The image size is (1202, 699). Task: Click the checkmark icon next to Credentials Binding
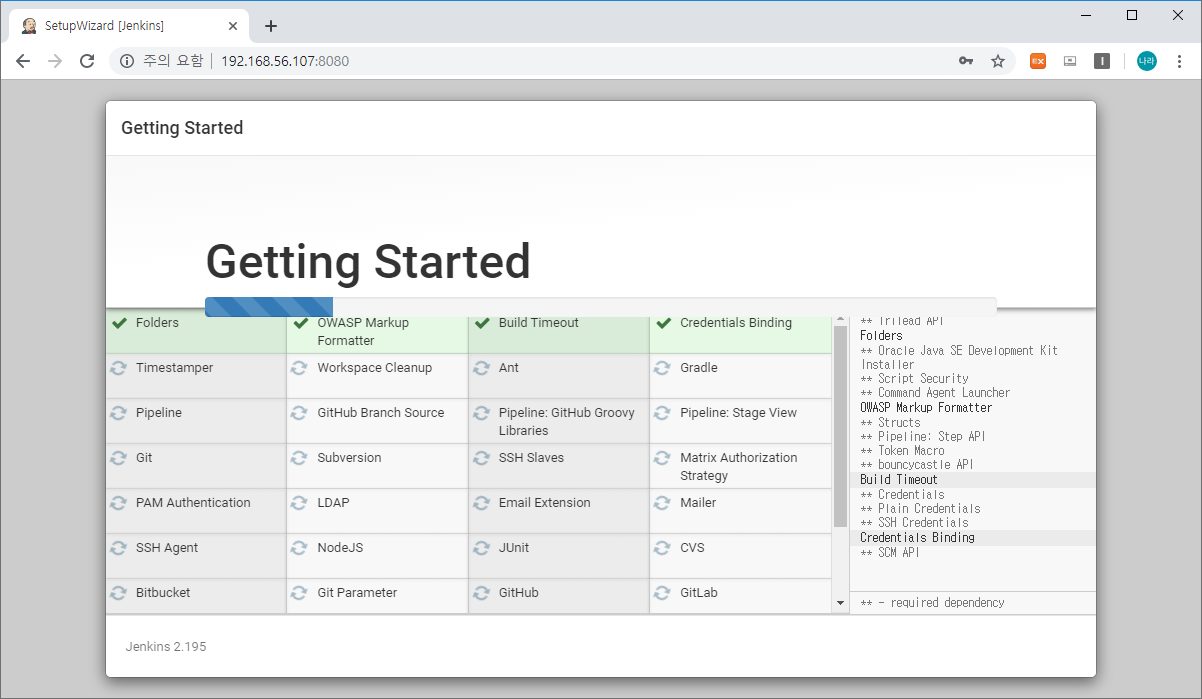coord(663,323)
